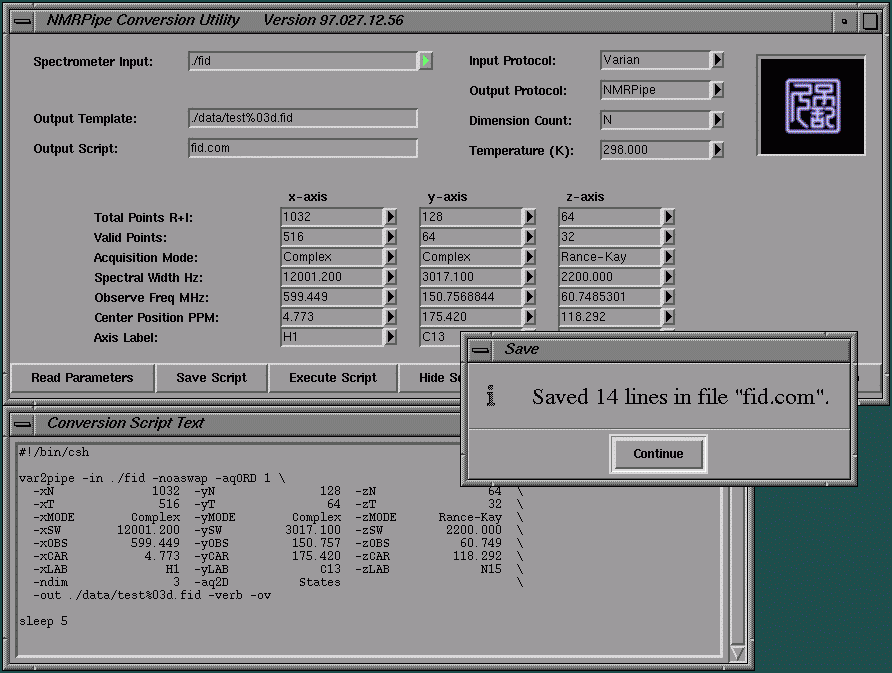This screenshot has height=673, width=892.
Task: Click y-axis Center Position field 175.420
Action: point(471,317)
